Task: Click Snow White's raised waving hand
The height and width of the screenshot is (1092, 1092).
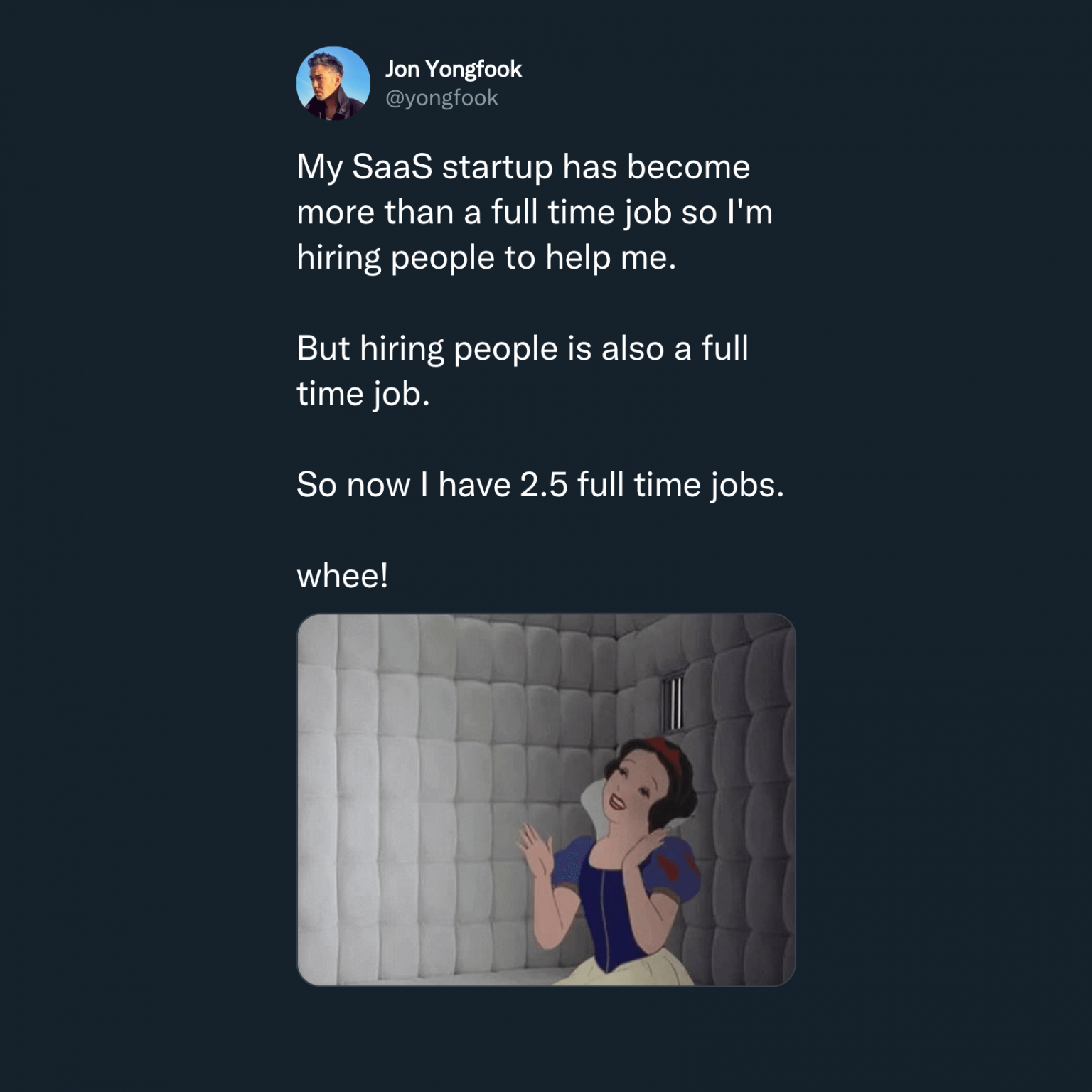Action: [535, 848]
